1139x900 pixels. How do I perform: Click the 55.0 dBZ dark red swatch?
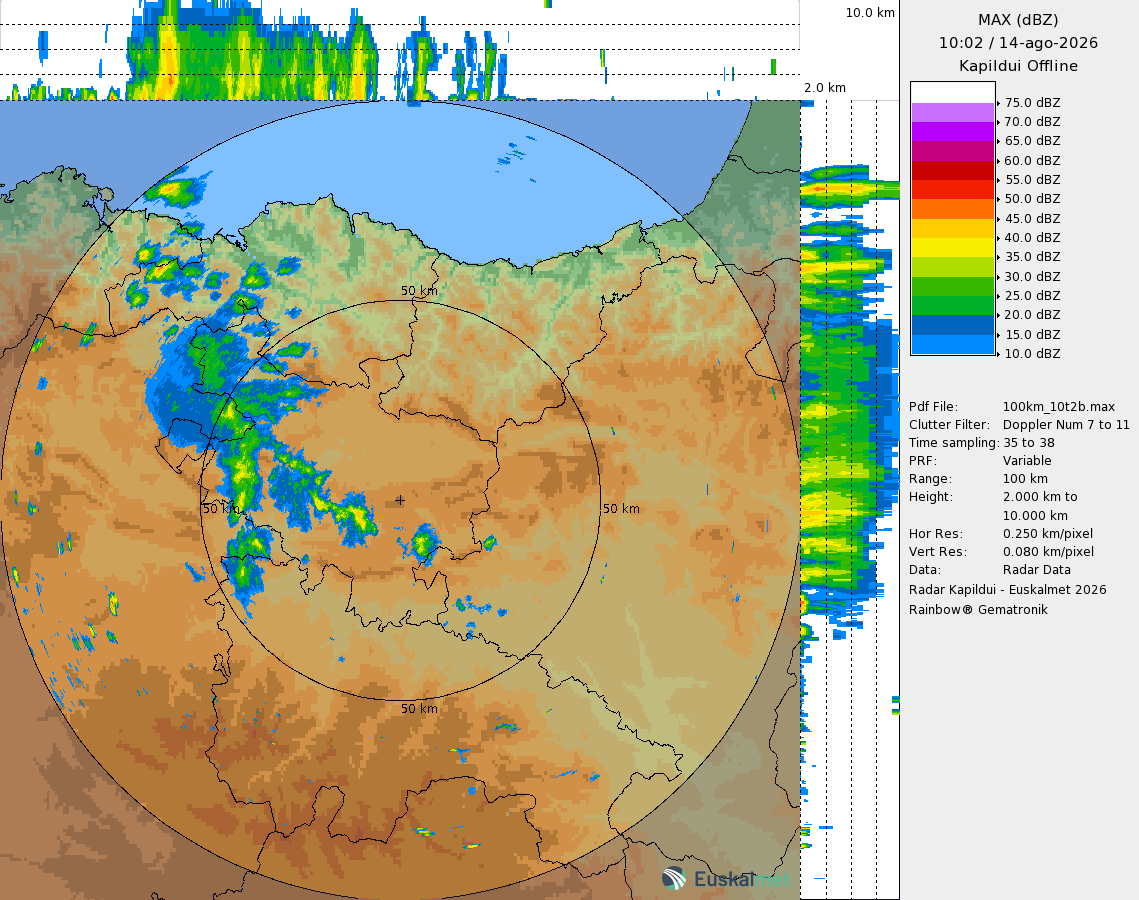(x=952, y=171)
